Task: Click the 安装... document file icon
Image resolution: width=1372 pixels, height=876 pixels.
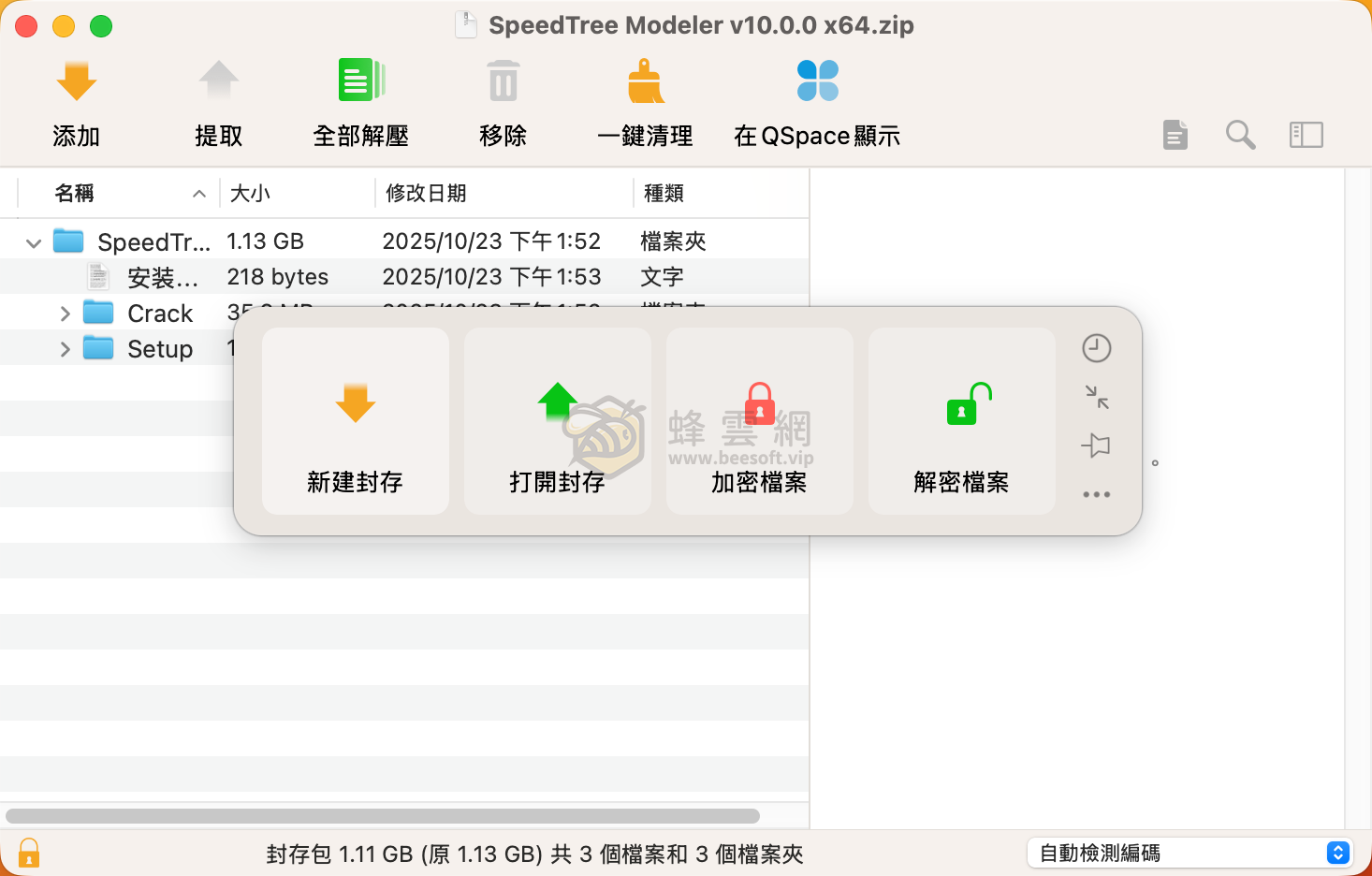Action: [x=98, y=276]
